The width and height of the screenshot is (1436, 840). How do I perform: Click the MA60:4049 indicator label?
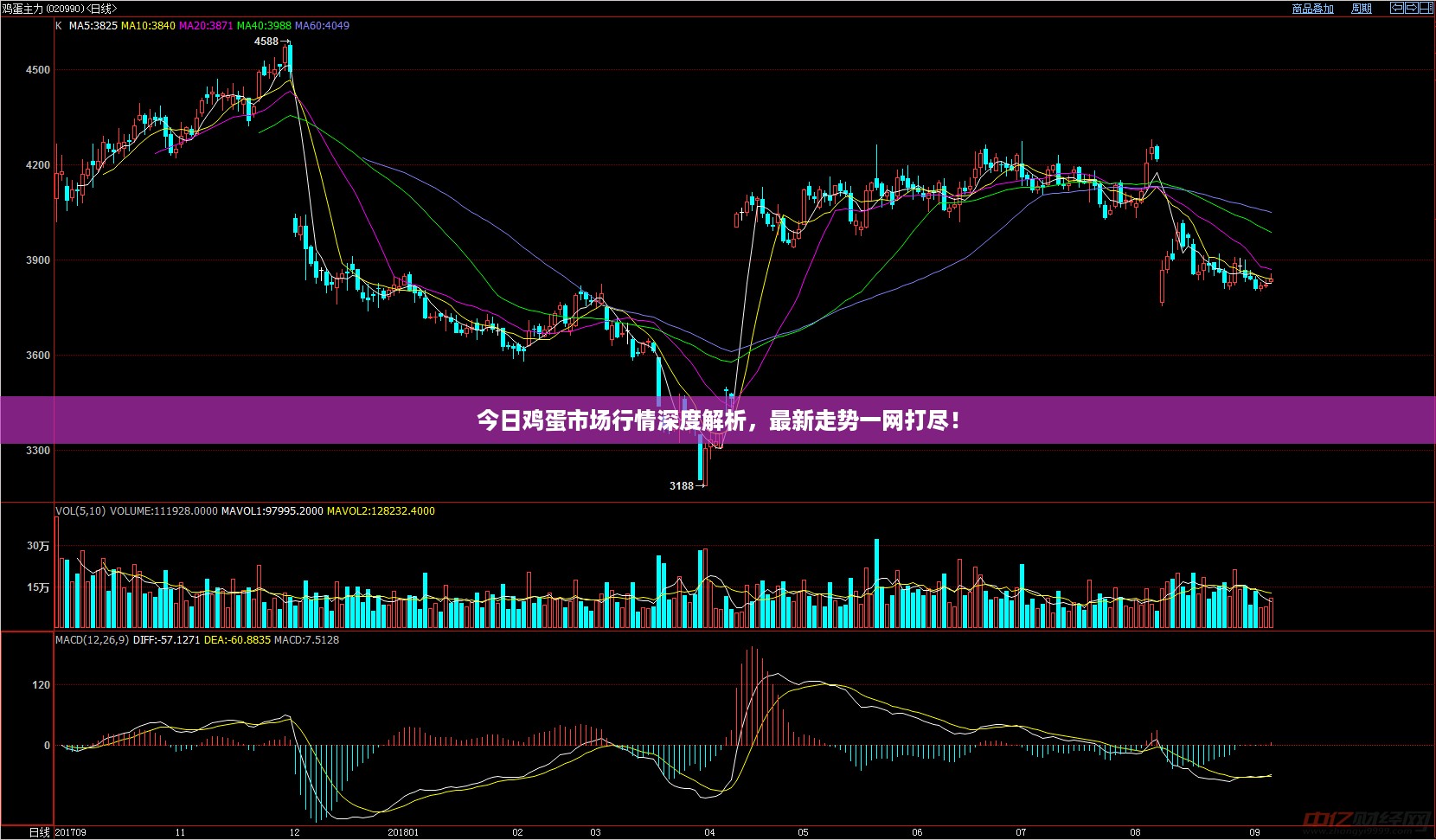click(x=322, y=26)
